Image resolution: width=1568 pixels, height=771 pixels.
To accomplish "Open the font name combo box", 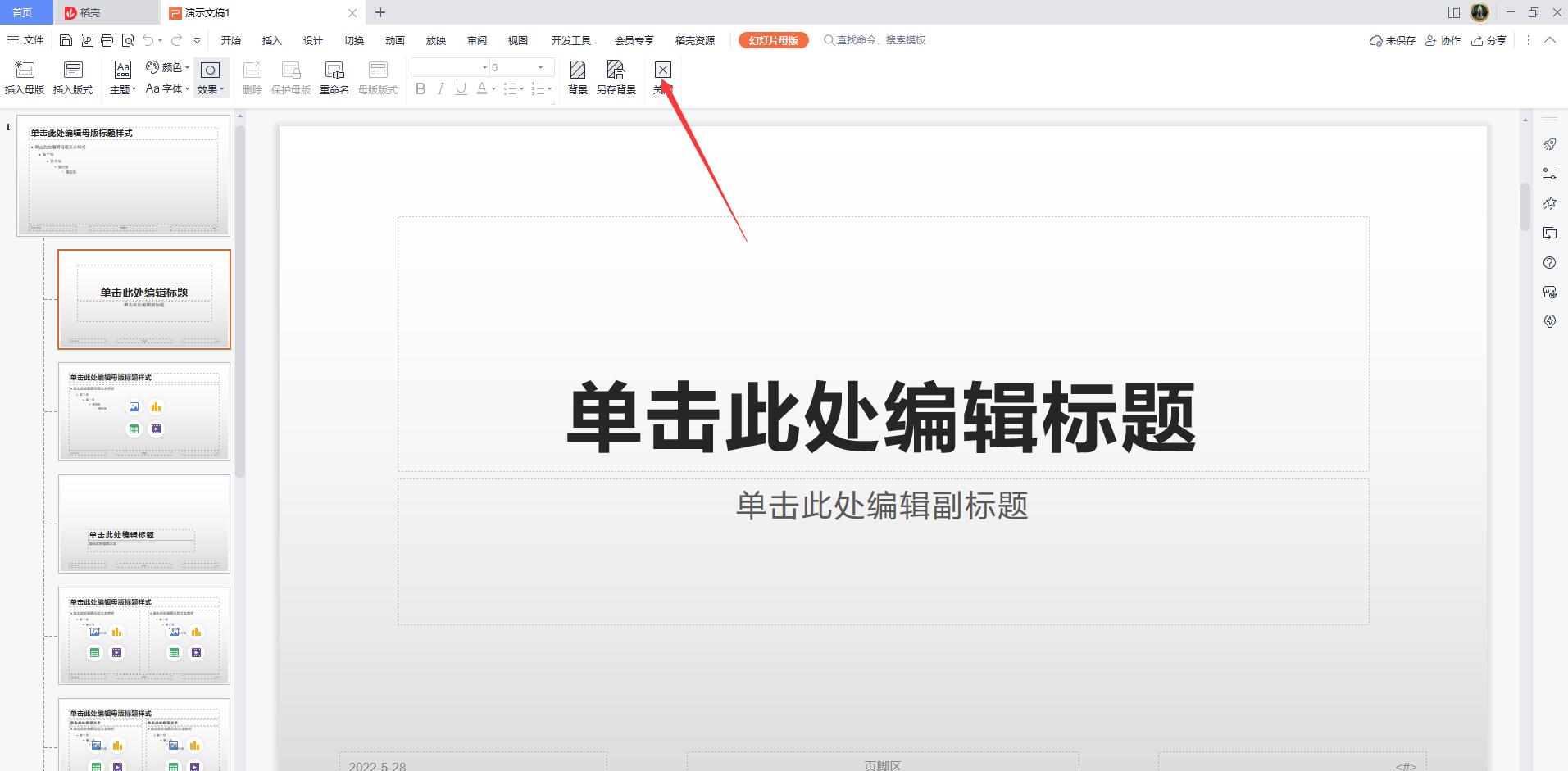I will [451, 67].
